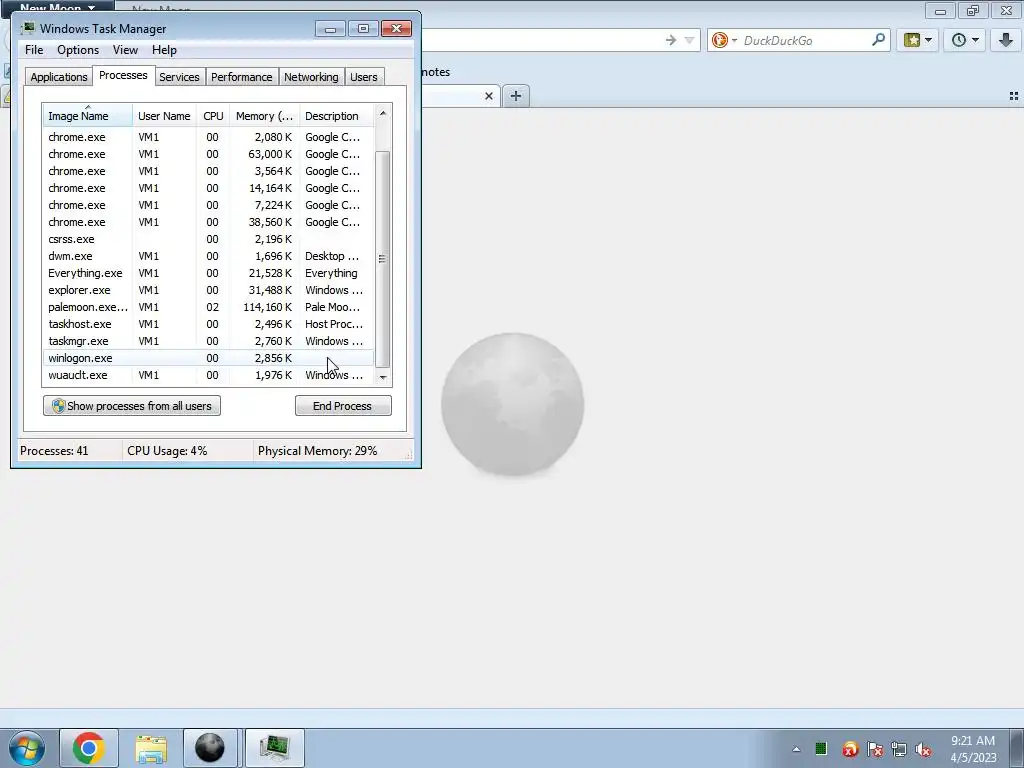Image resolution: width=1024 pixels, height=768 pixels.
Task: Close the current Pale Moon tab
Action: coord(488,96)
